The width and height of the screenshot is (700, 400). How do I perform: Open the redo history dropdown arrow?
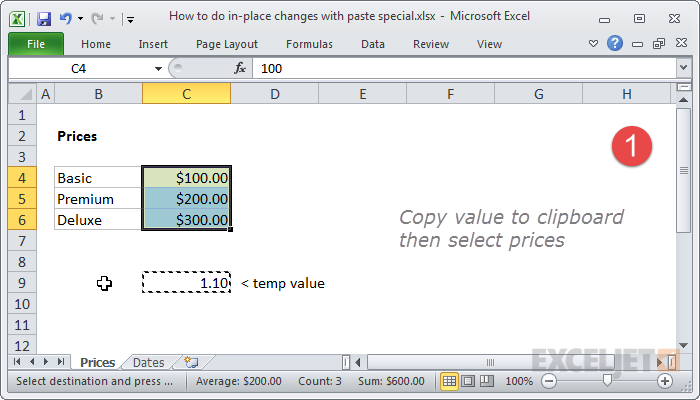[x=112, y=19]
